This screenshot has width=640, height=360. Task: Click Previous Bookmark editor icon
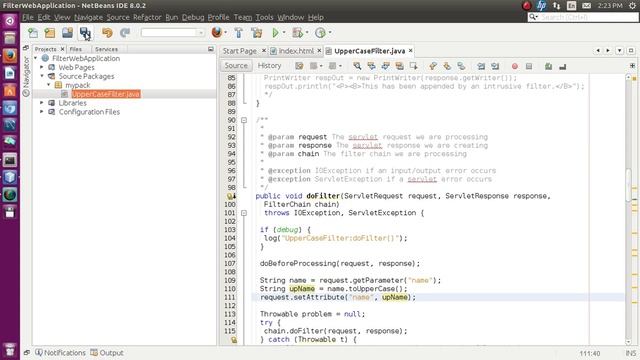click(x=433, y=66)
